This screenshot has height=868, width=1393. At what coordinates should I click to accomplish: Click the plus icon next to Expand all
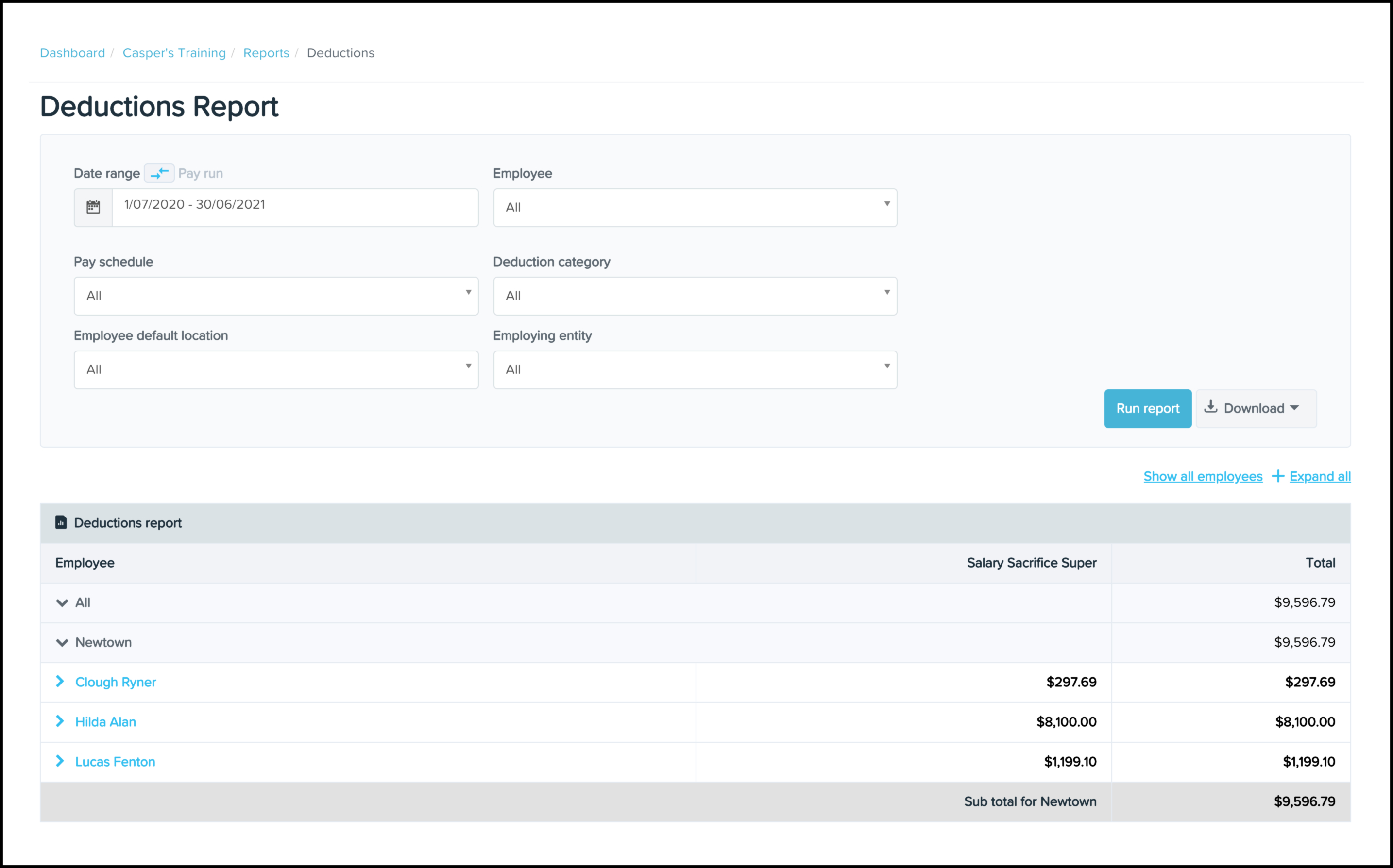point(1277,476)
